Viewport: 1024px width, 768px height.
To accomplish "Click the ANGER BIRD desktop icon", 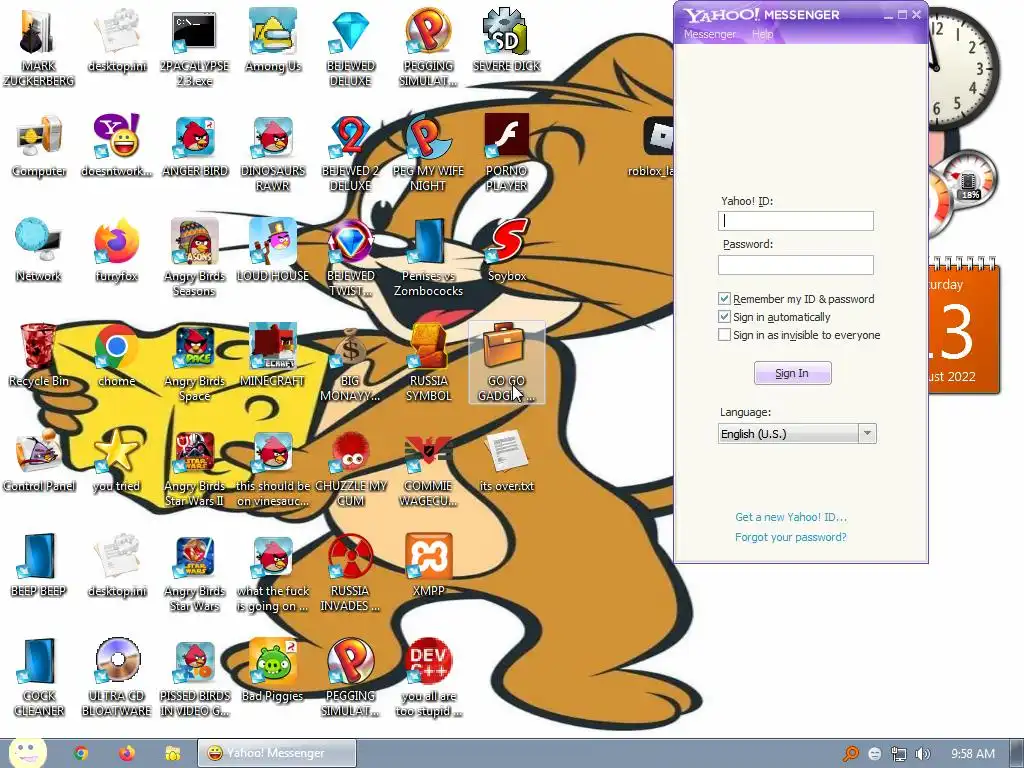I will tap(195, 145).
